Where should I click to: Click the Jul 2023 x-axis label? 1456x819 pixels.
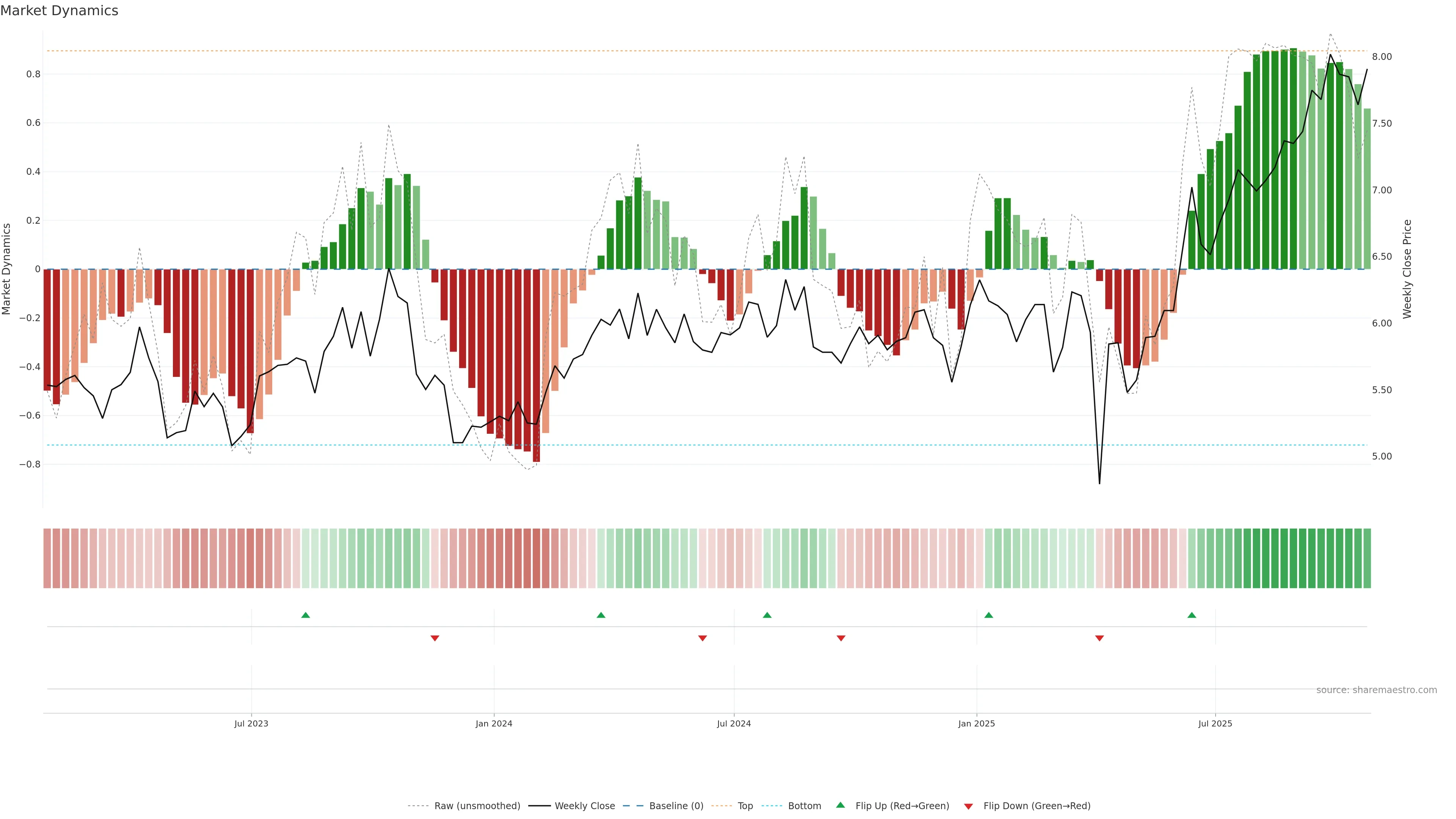(x=251, y=723)
